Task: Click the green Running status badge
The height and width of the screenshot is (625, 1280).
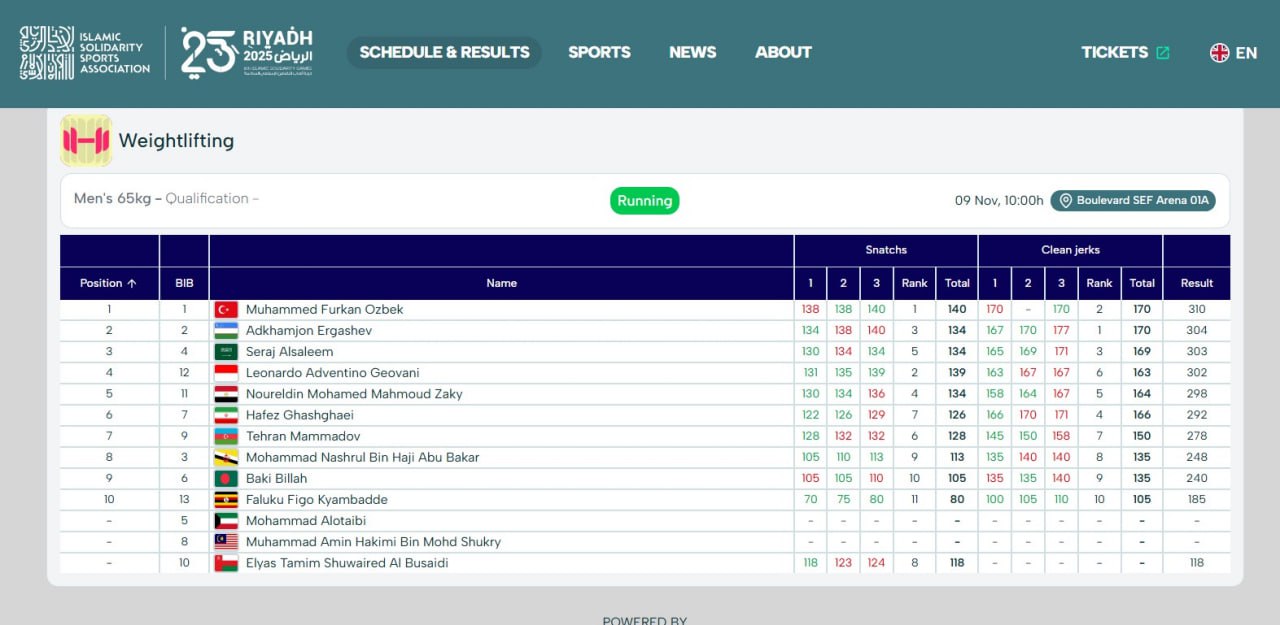Action: pyautogui.click(x=644, y=201)
